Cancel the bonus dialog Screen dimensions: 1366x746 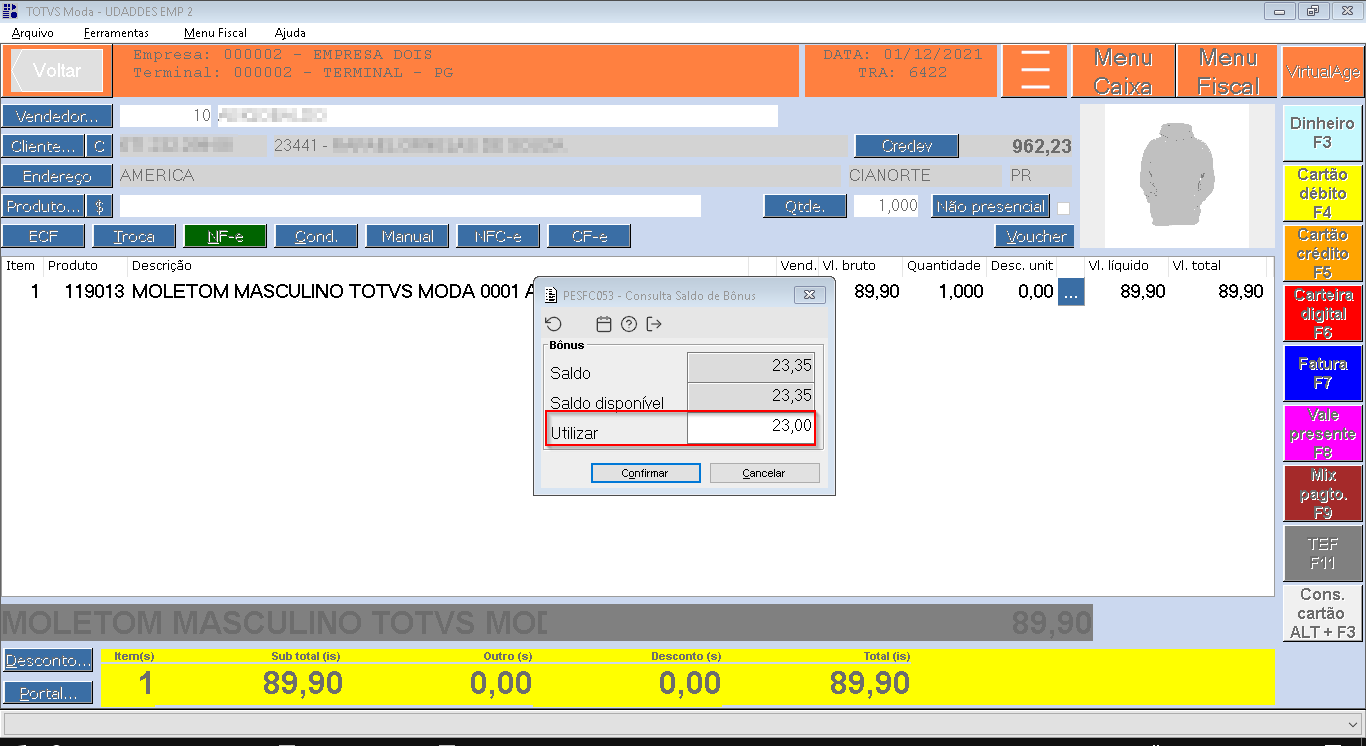[764, 473]
